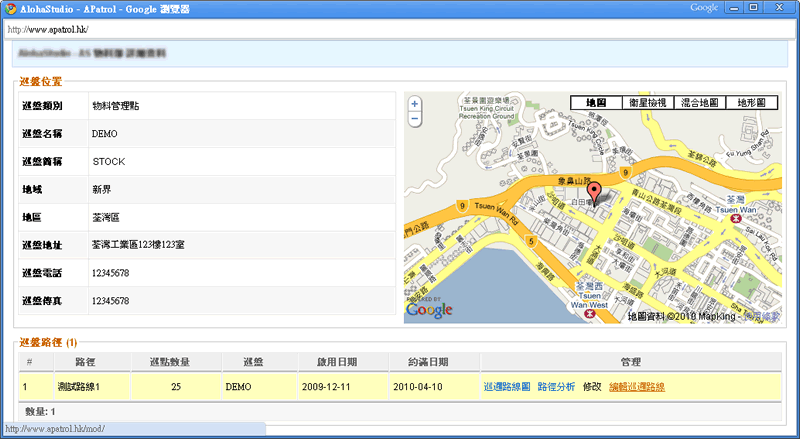Click 數量: 1 footer text
This screenshot has height=439, width=800.
pyautogui.click(x=40, y=411)
